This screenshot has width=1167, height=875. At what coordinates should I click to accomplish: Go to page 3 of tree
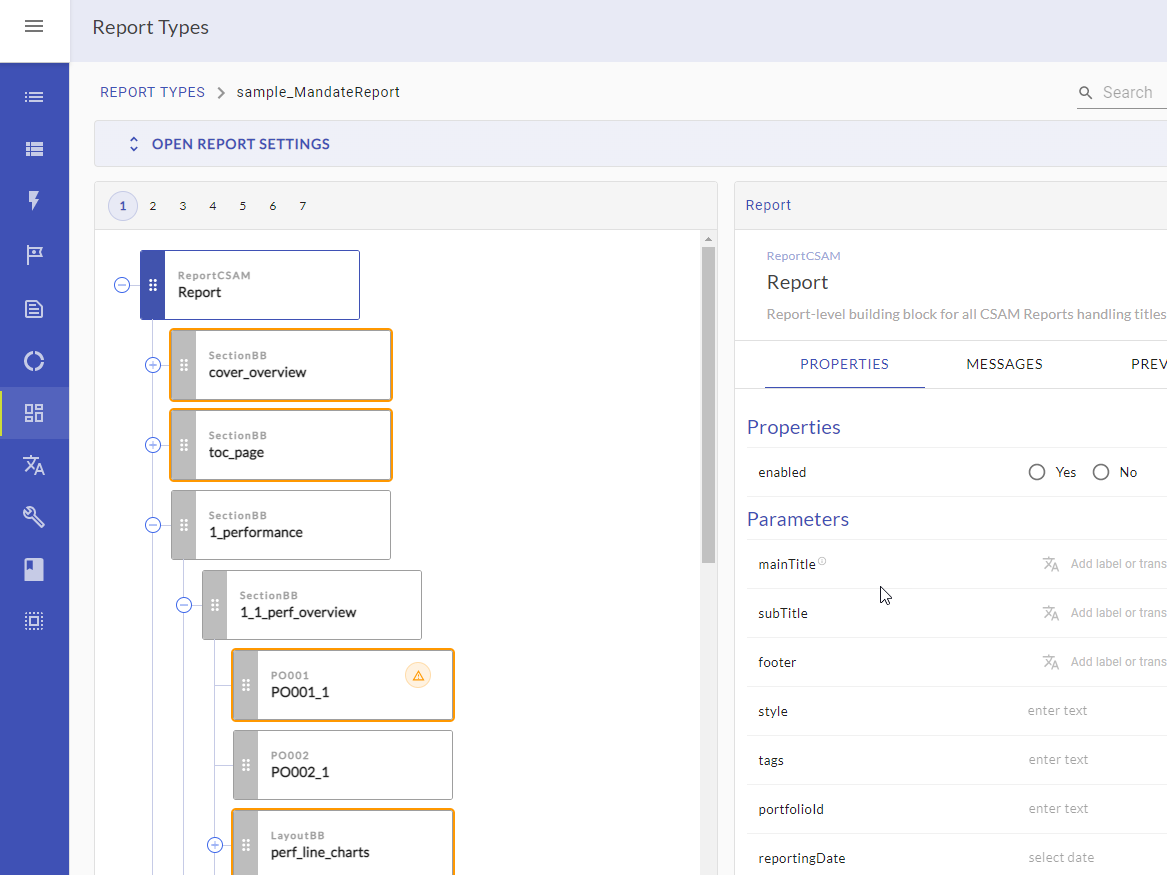[183, 206]
